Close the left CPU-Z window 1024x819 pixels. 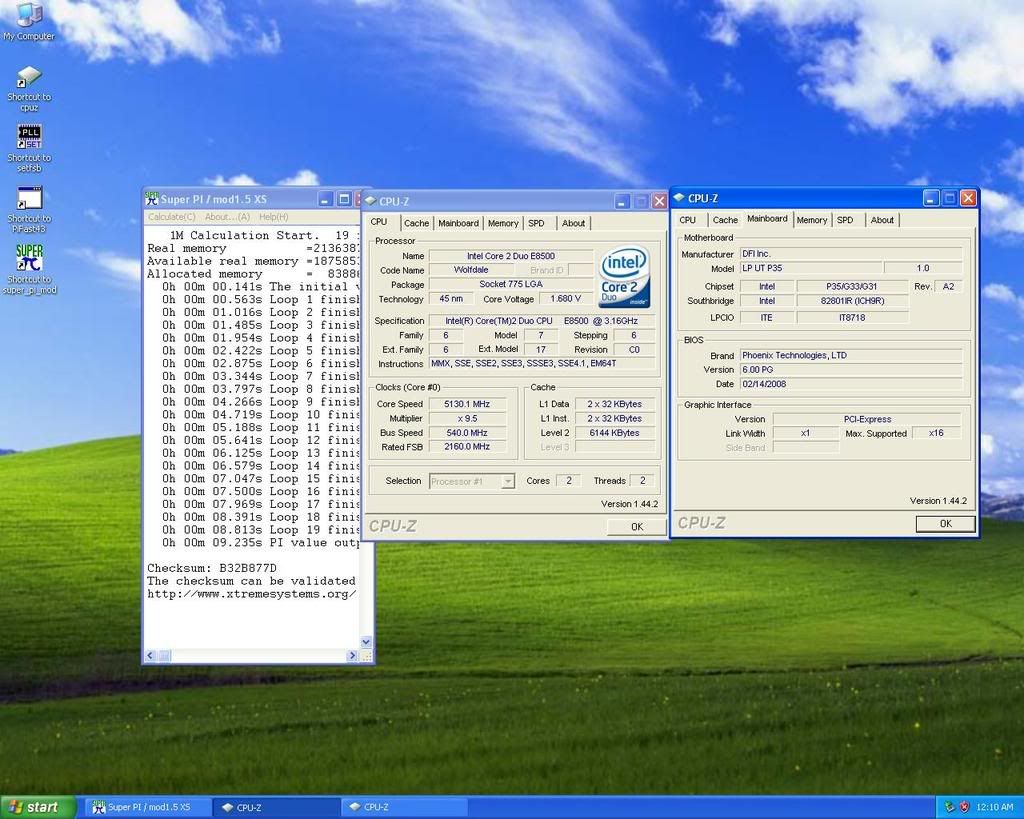point(659,201)
